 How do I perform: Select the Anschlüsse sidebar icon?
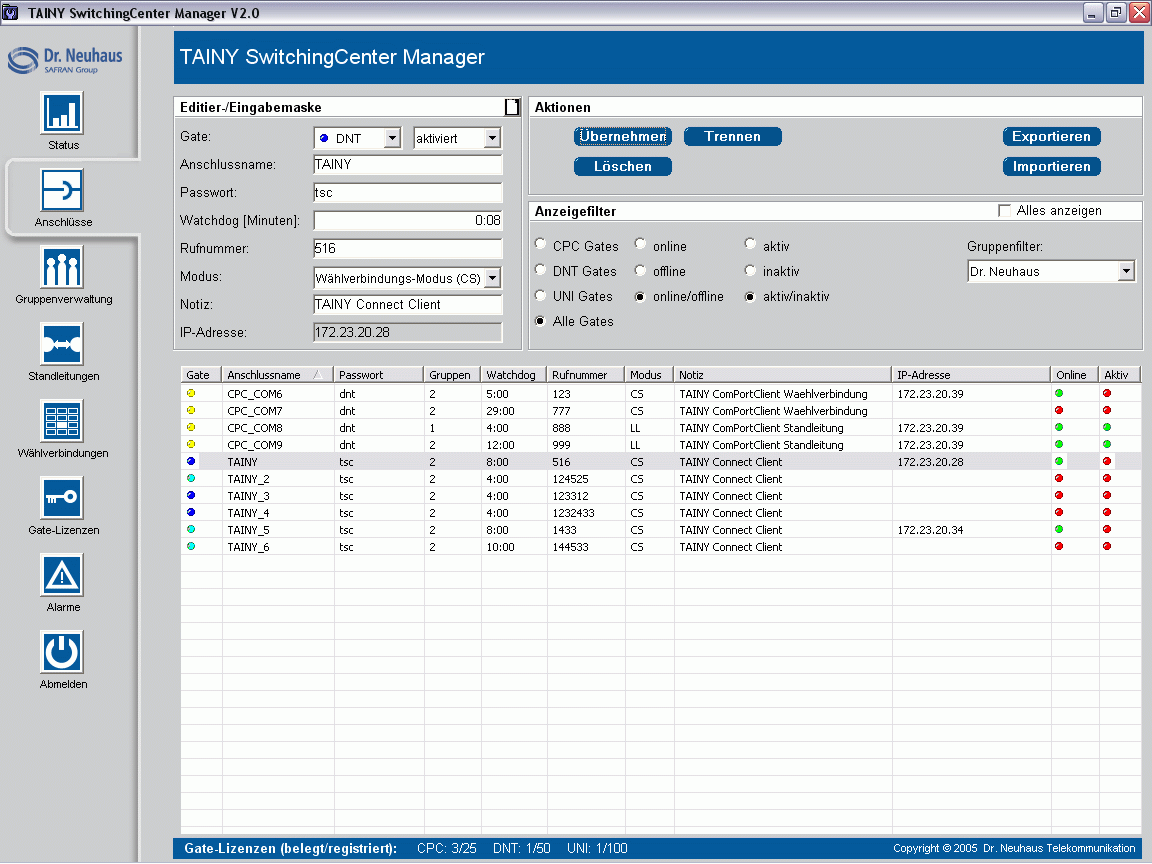62,190
